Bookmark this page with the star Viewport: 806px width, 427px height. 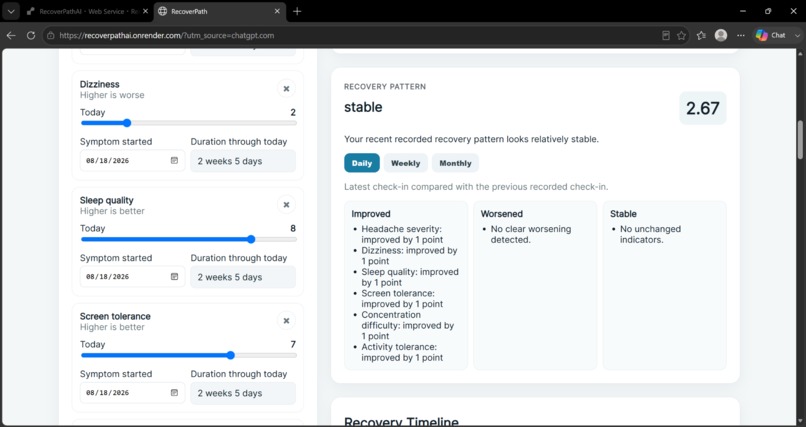click(682, 35)
